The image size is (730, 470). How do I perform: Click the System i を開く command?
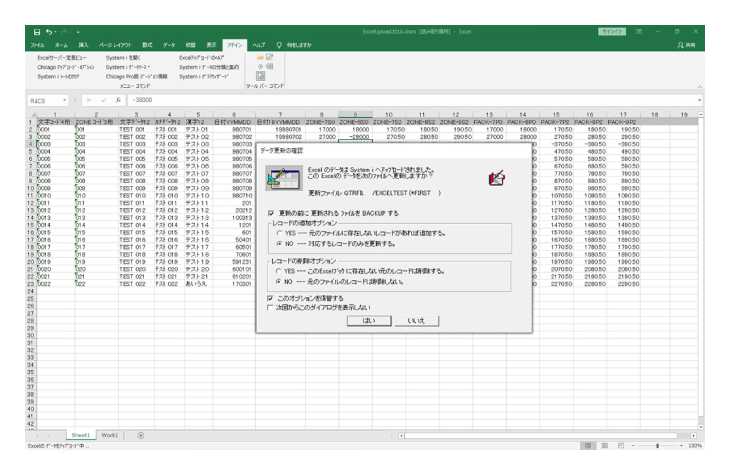(123, 58)
